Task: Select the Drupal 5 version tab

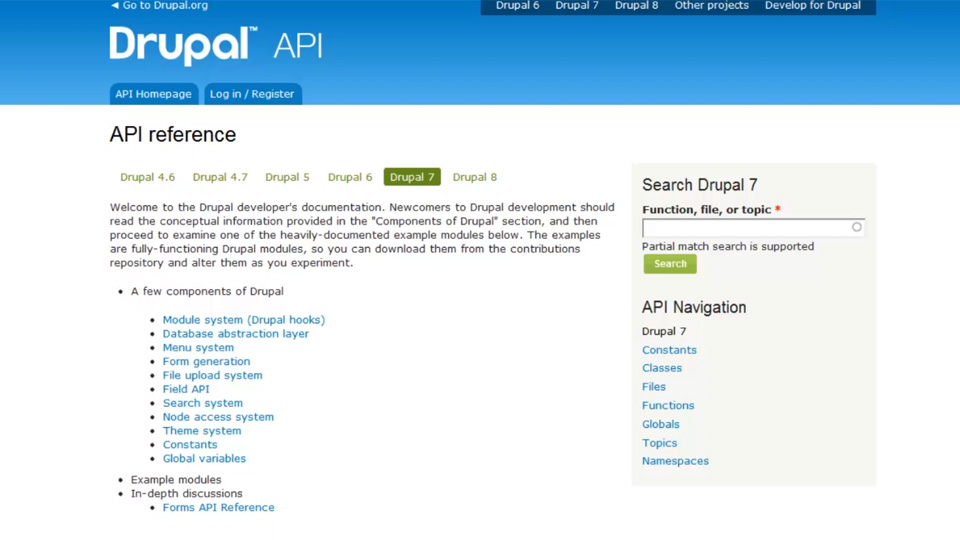Action: pyautogui.click(x=287, y=177)
